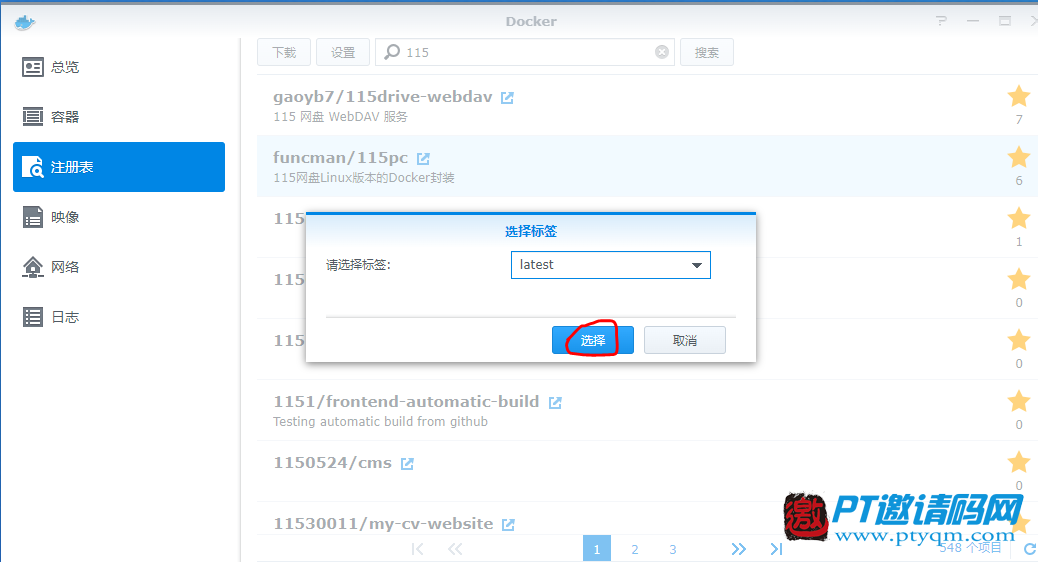Select the 注册表 registry section
This screenshot has width=1038, height=562.
pos(118,167)
